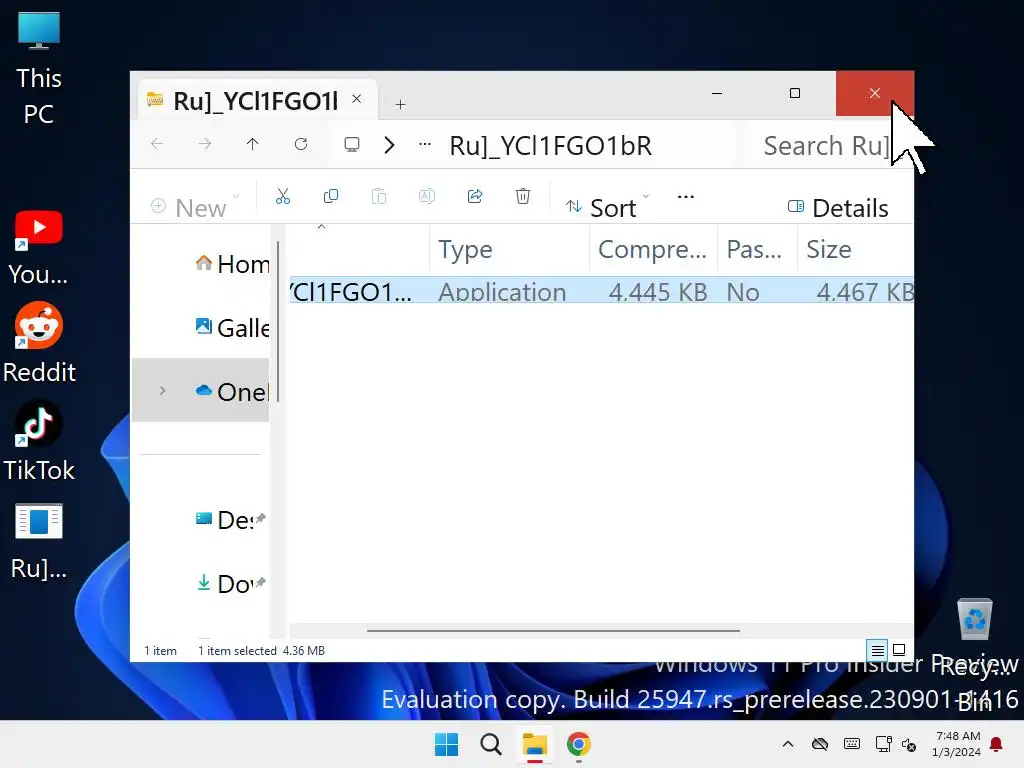
Task: Launch Google Chrome from taskbar
Action: [x=579, y=744]
